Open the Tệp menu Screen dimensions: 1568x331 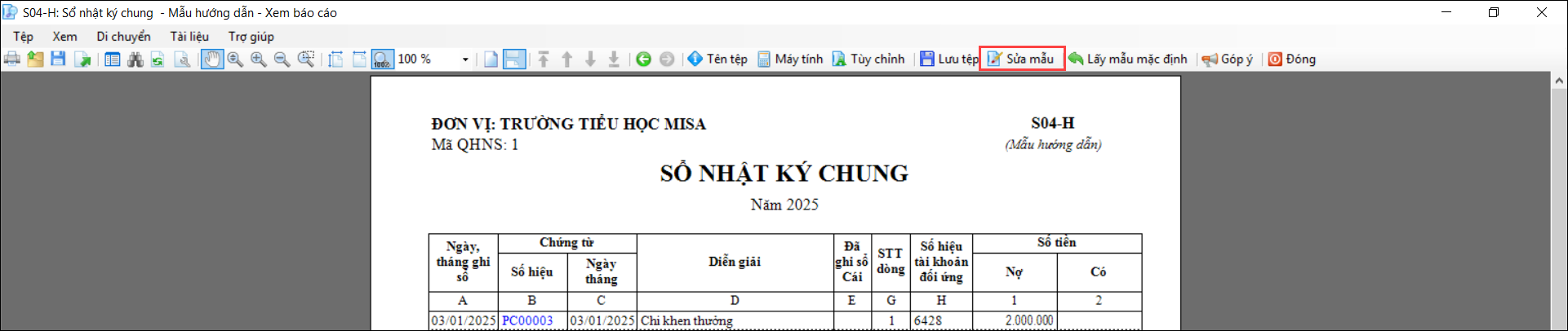pyautogui.click(x=23, y=36)
